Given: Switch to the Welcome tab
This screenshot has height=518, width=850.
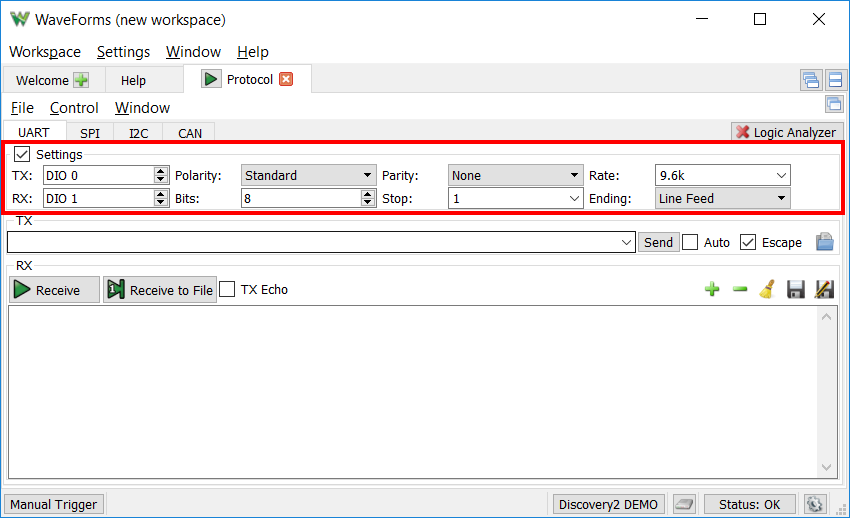Looking at the screenshot, I should click(42, 80).
